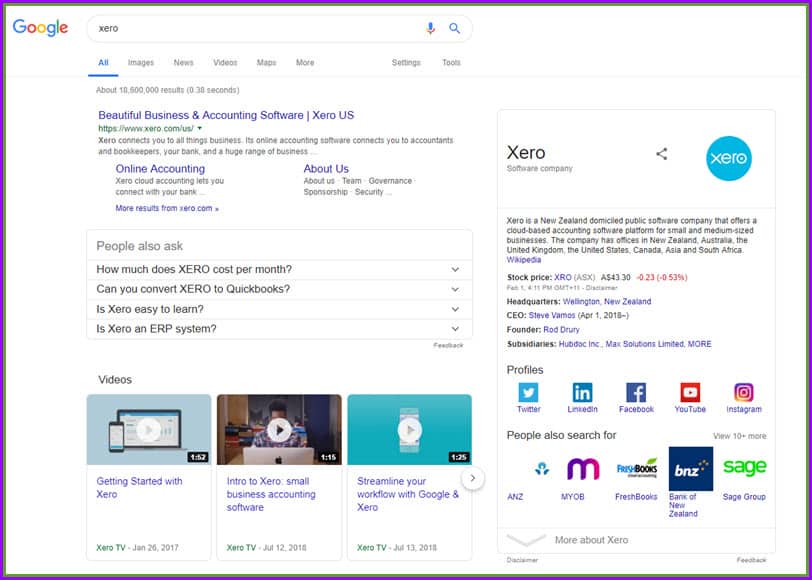Activate voice search microphone icon
Image resolution: width=812 pixels, height=580 pixels.
click(430, 28)
